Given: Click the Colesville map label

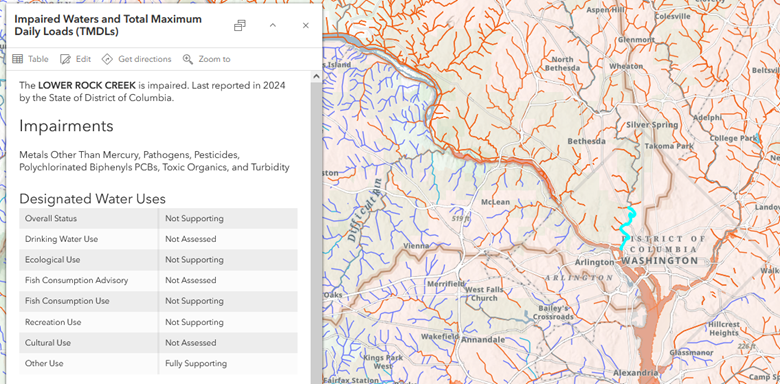Looking at the screenshot, I should [673, 16].
